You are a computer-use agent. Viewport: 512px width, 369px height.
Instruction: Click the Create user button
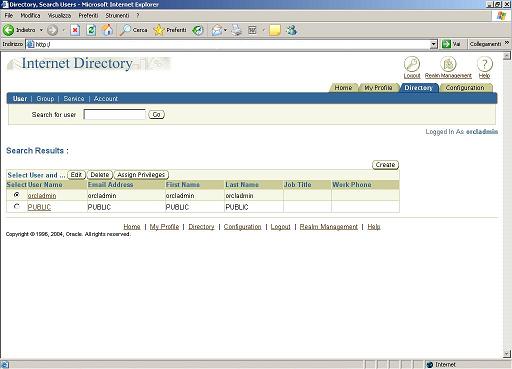385,165
